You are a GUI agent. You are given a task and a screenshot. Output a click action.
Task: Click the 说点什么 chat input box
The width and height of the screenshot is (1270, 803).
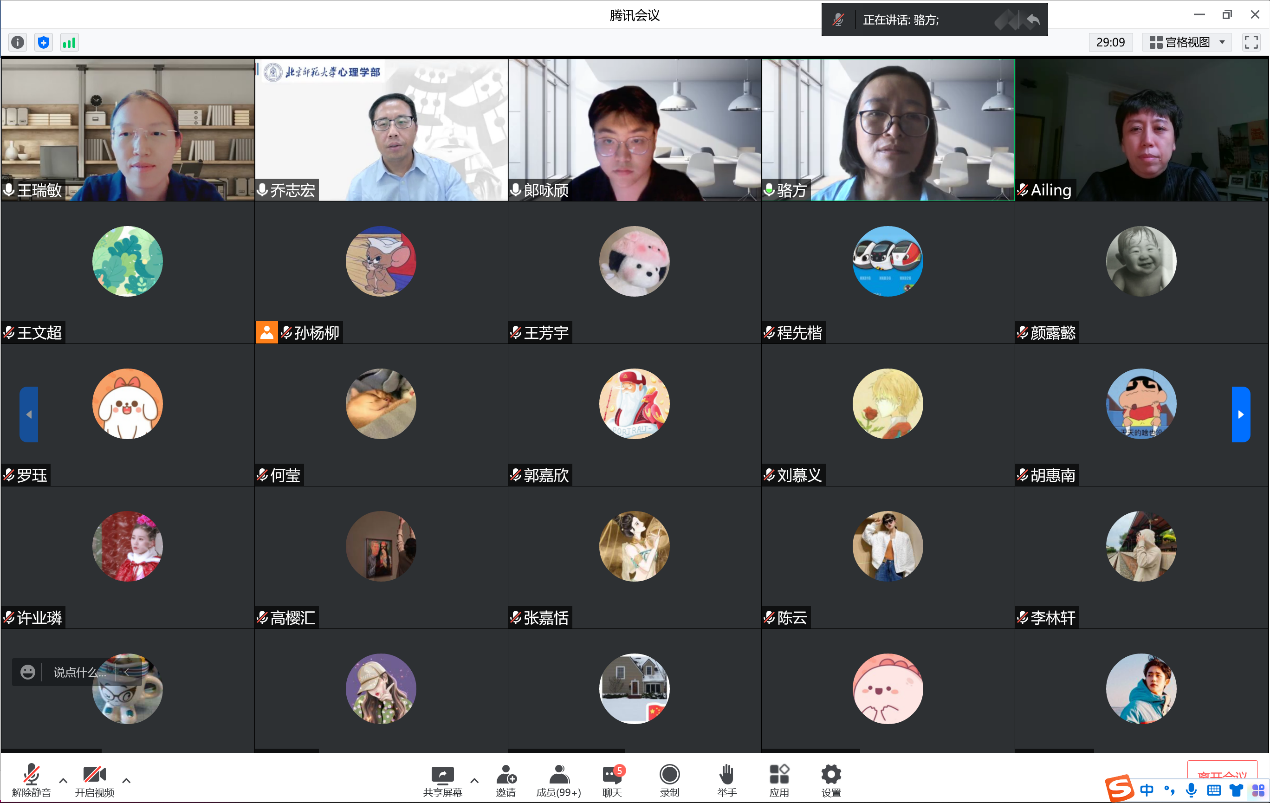point(78,672)
